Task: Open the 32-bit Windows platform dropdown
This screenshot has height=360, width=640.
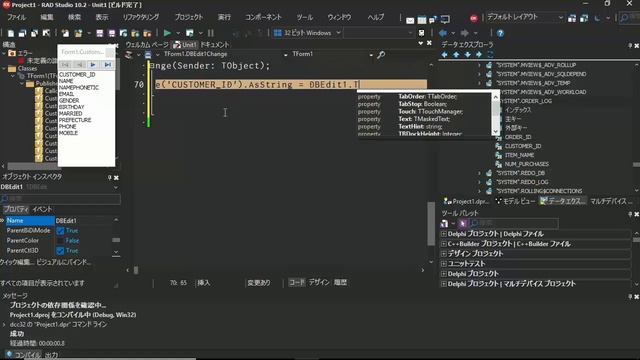Action: pyautogui.click(x=338, y=33)
